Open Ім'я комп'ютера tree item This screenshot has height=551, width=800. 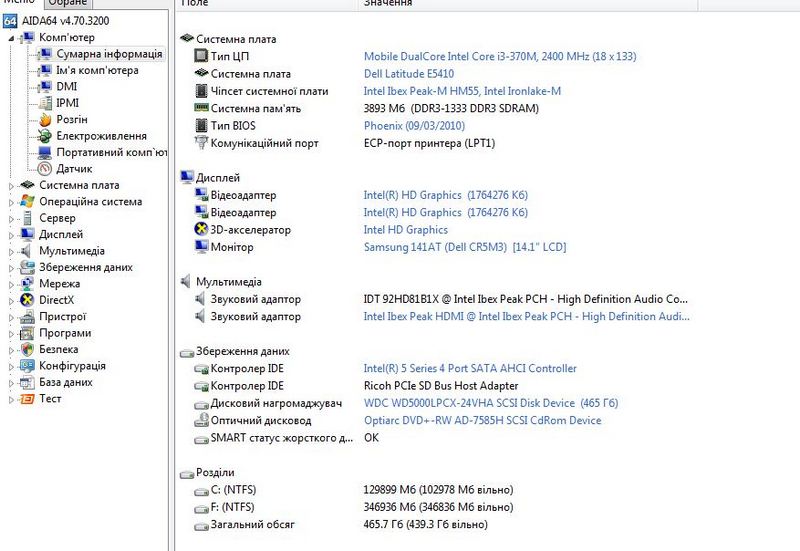[x=97, y=70]
